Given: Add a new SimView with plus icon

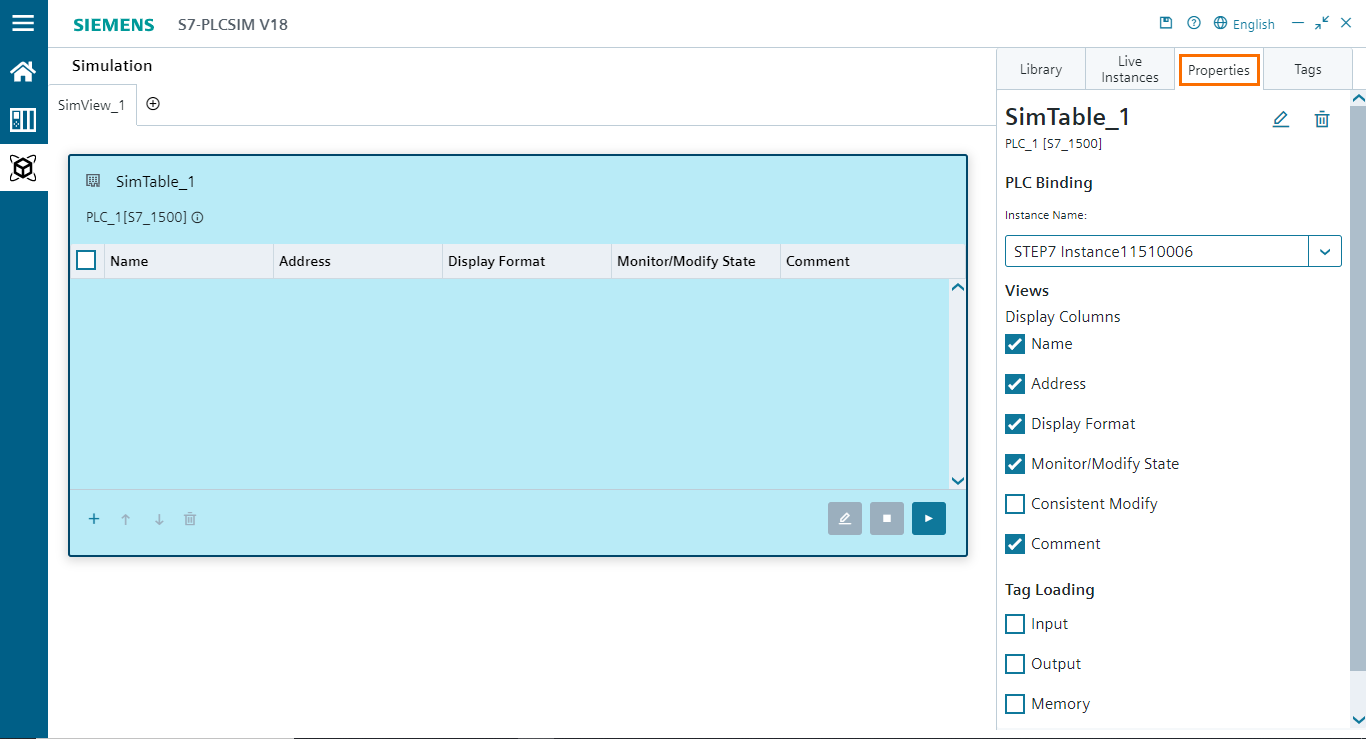Looking at the screenshot, I should [x=153, y=104].
